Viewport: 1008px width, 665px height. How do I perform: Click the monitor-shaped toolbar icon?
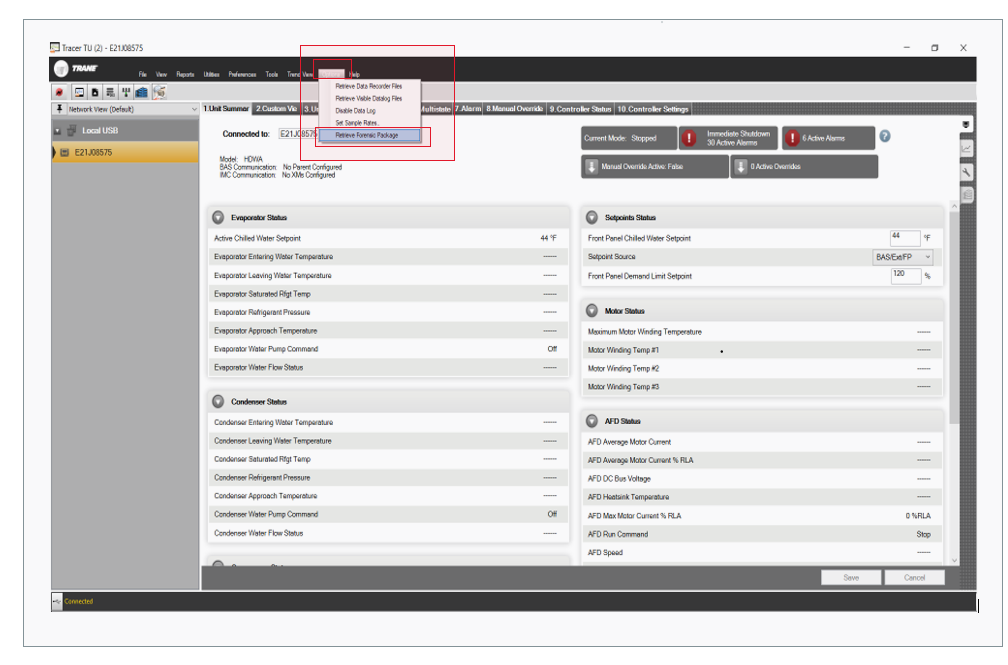click(79, 93)
